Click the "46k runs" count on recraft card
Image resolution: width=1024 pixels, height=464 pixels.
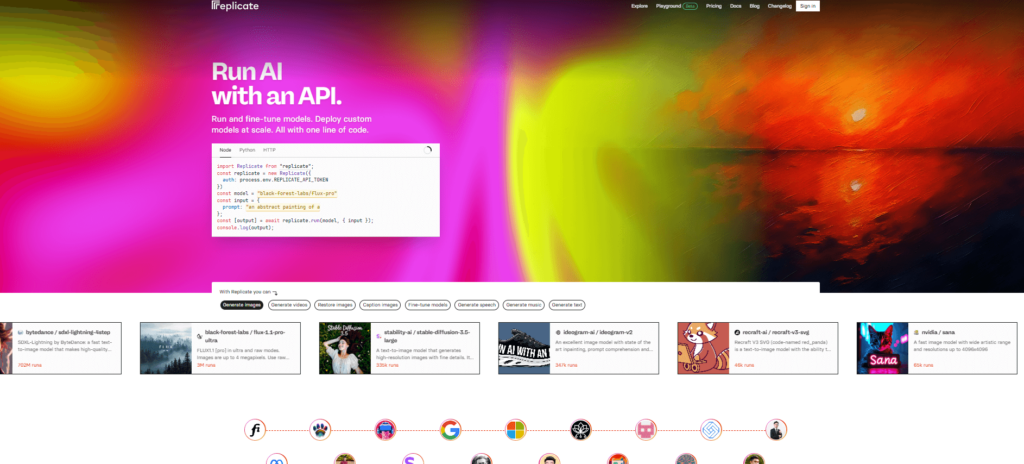pos(744,365)
